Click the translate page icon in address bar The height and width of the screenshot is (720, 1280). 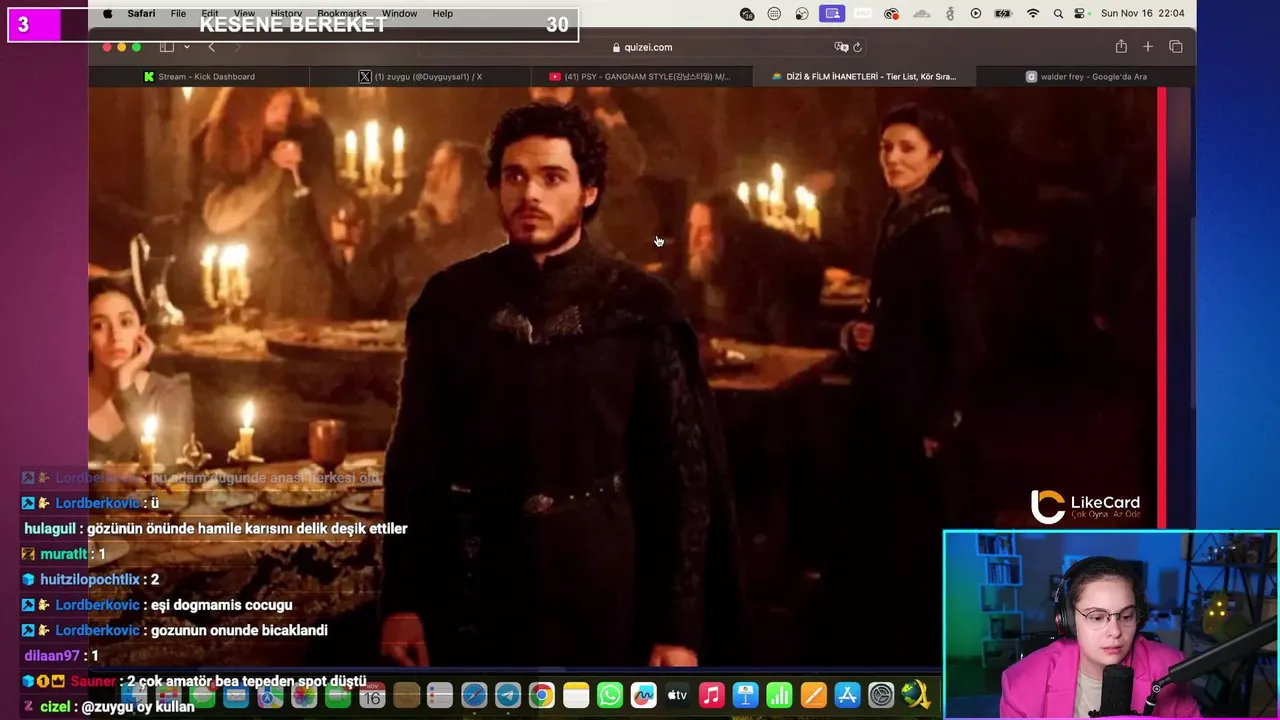tap(841, 47)
